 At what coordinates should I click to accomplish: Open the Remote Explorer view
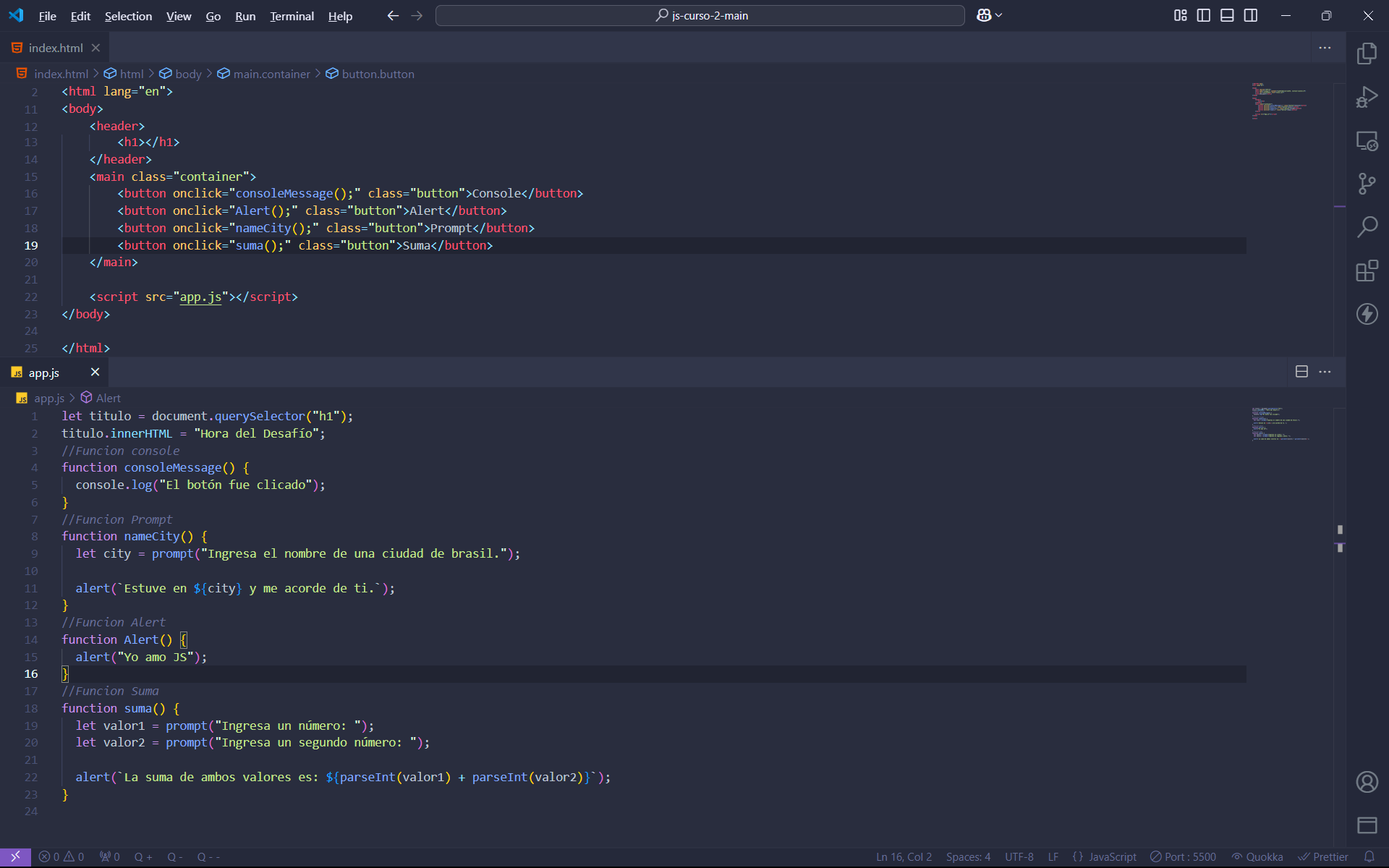tap(1367, 140)
